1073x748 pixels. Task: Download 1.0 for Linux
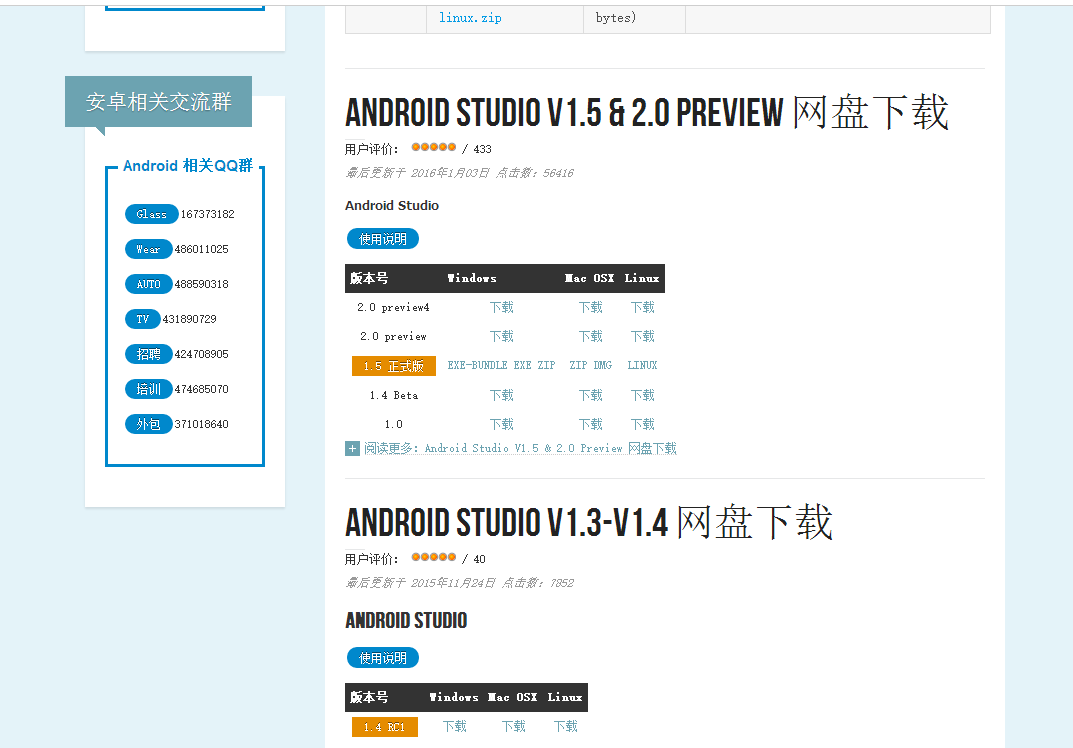(643, 424)
